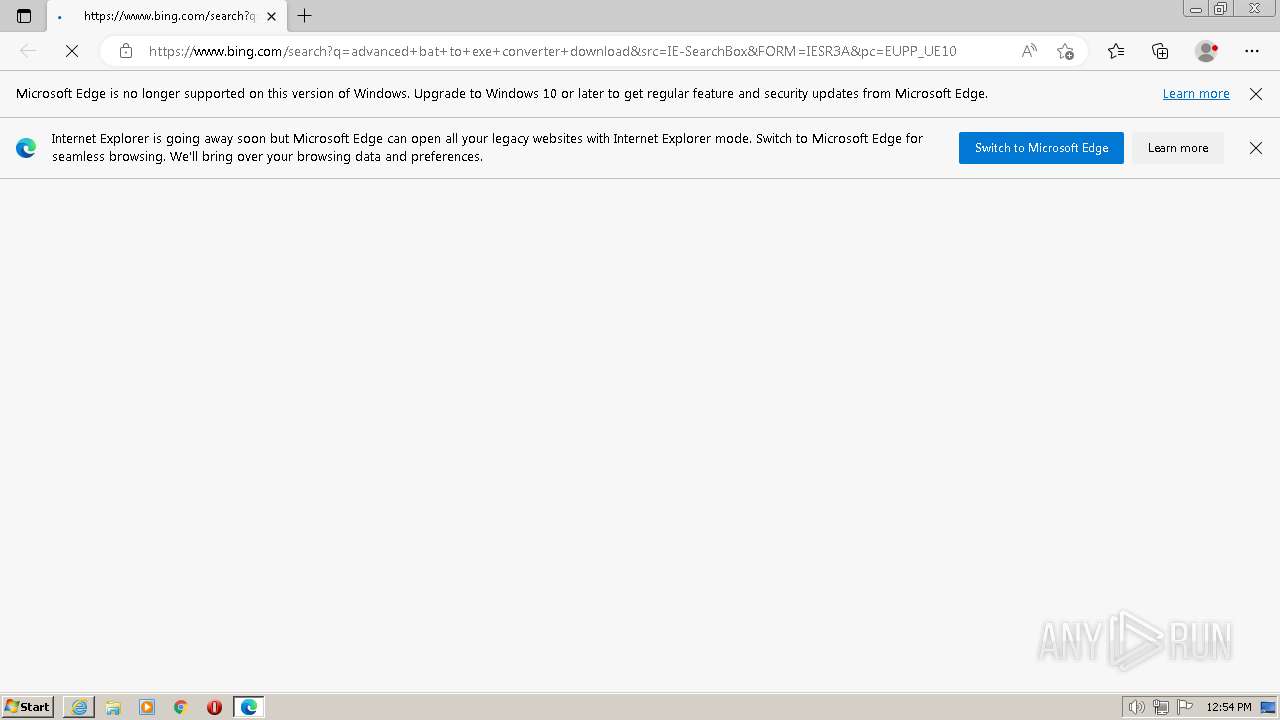
Task: Go back to previous page
Action: (28, 51)
